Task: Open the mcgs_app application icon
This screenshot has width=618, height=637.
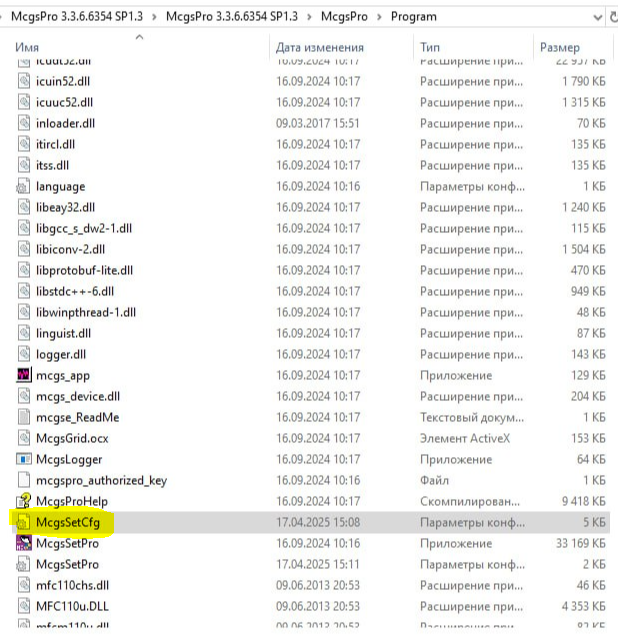Action: 24,375
